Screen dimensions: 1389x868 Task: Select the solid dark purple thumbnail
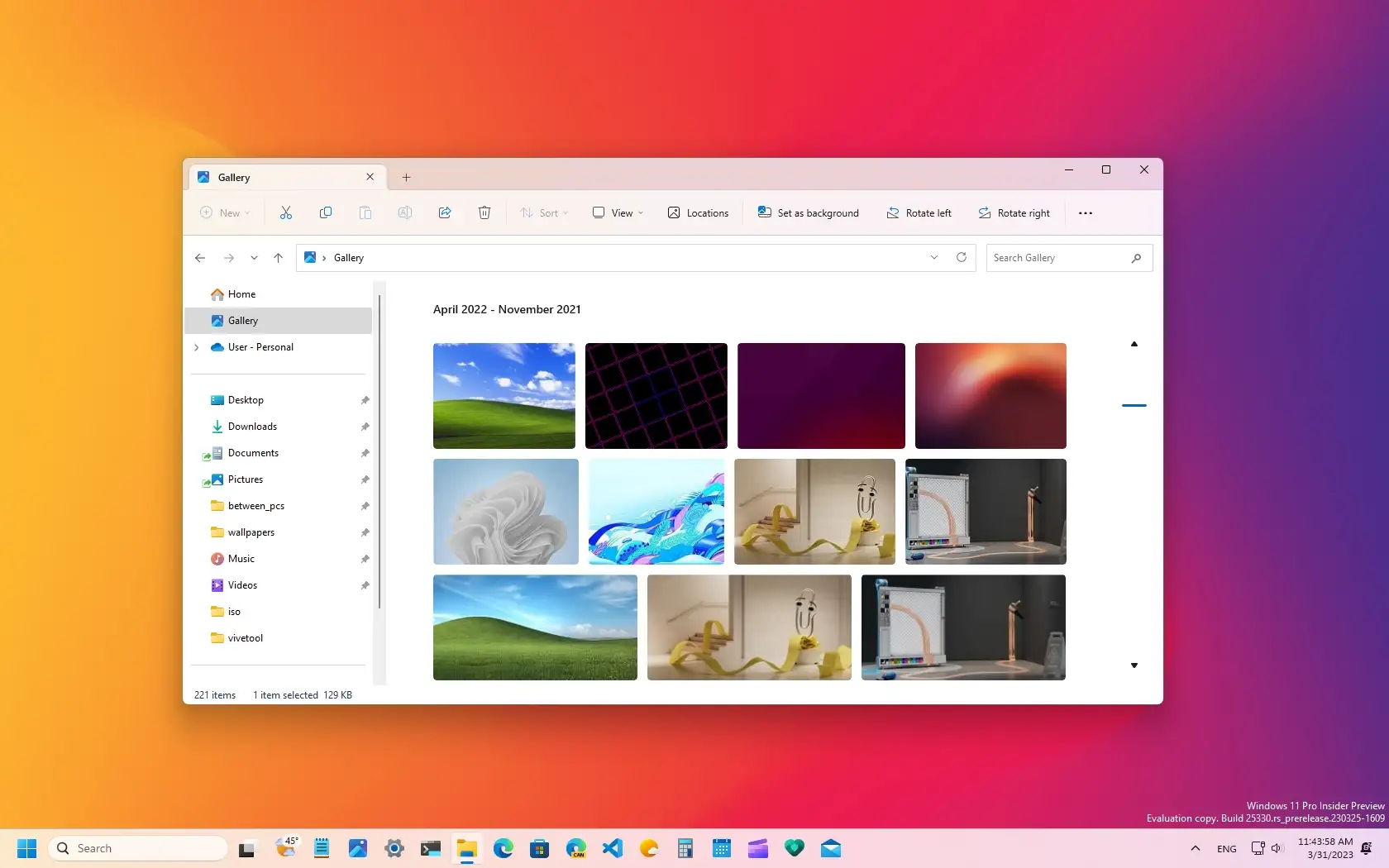pos(821,396)
